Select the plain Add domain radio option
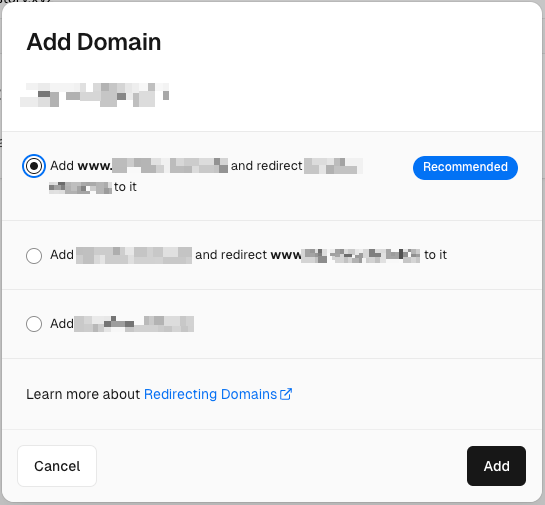Screen dimensions: 545x505 [34, 324]
